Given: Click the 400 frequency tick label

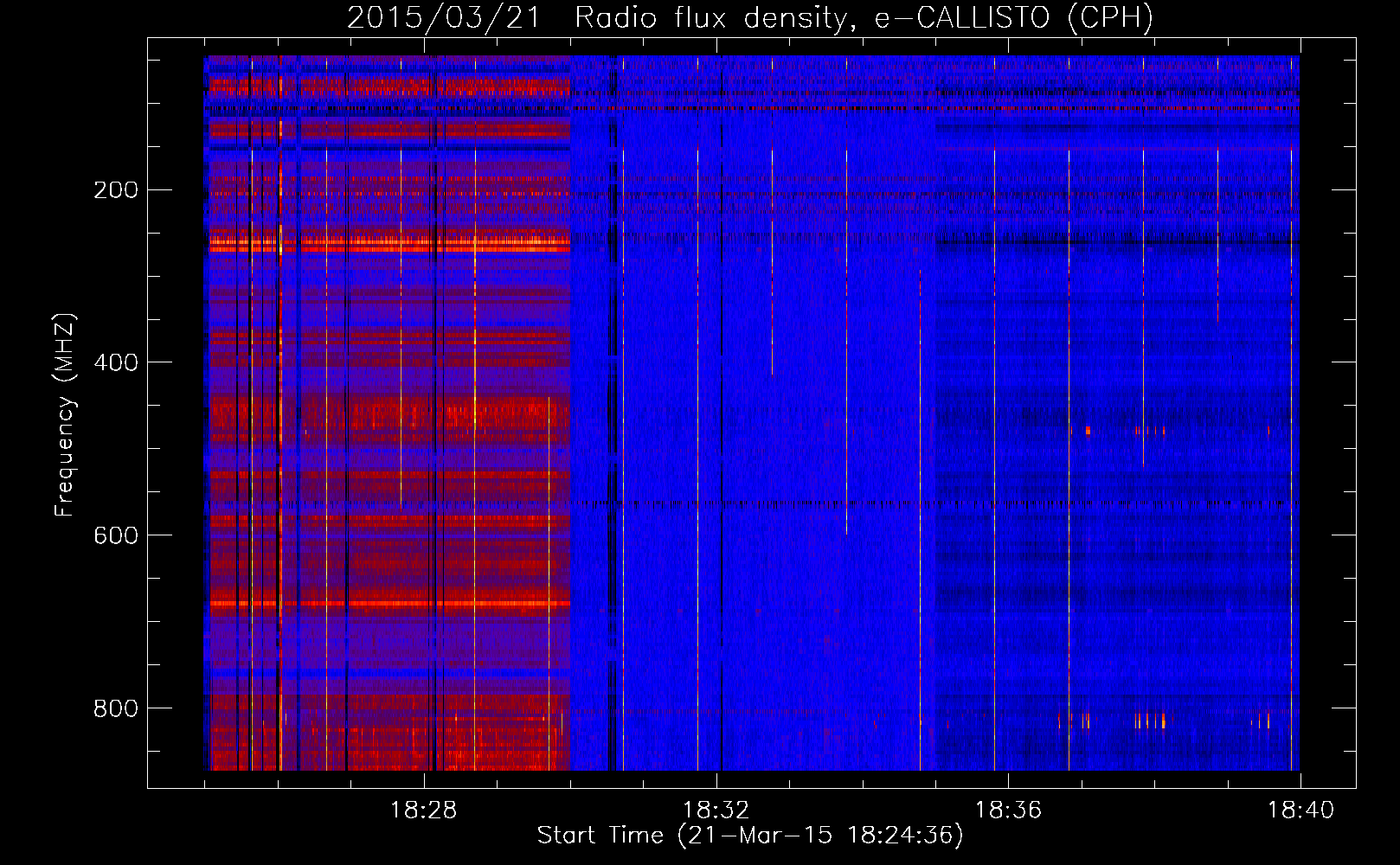Looking at the screenshot, I should tap(116, 363).
